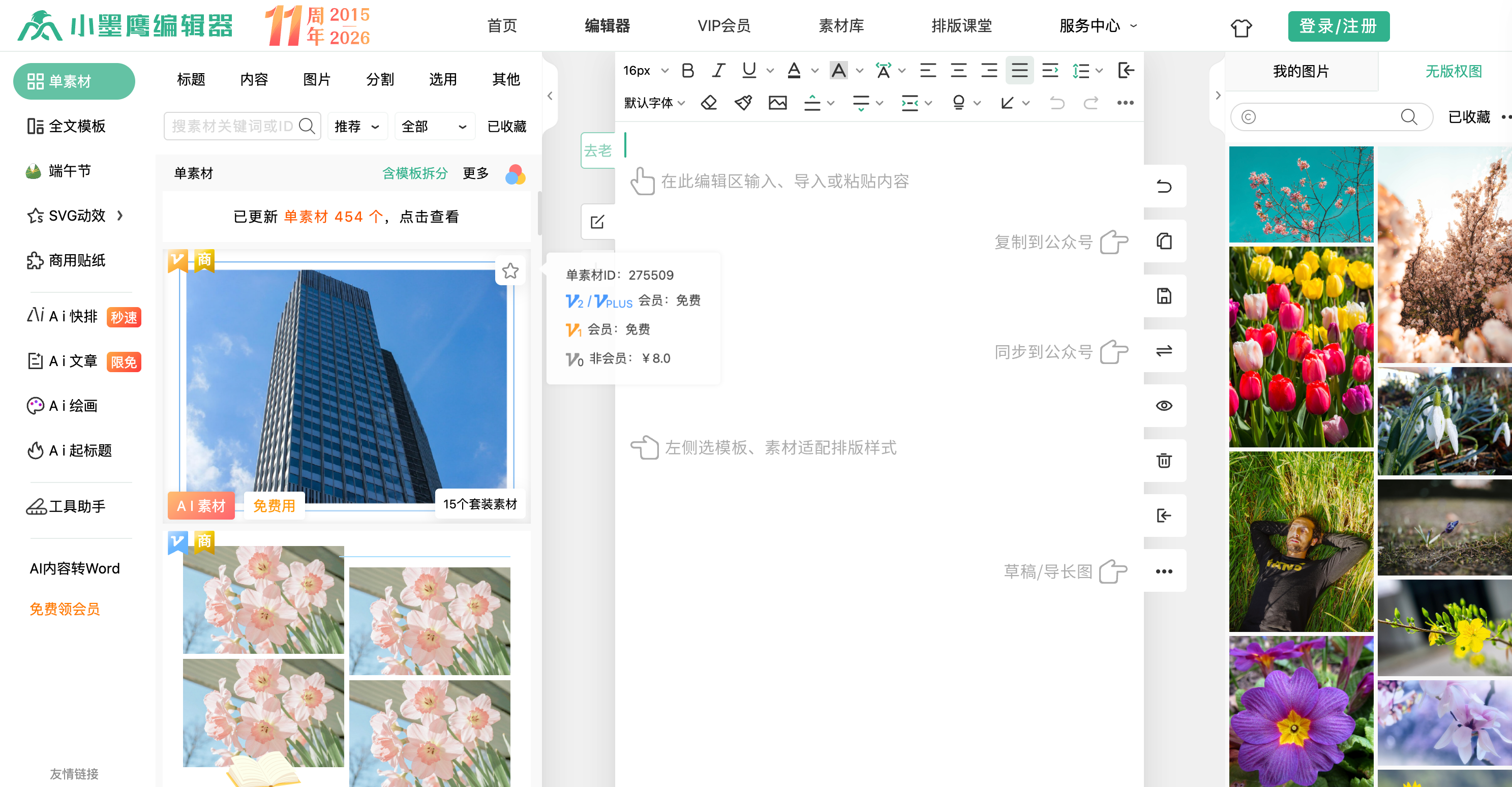Open the 工具助手 sidebar item
The image size is (1512, 787).
[x=66, y=506]
